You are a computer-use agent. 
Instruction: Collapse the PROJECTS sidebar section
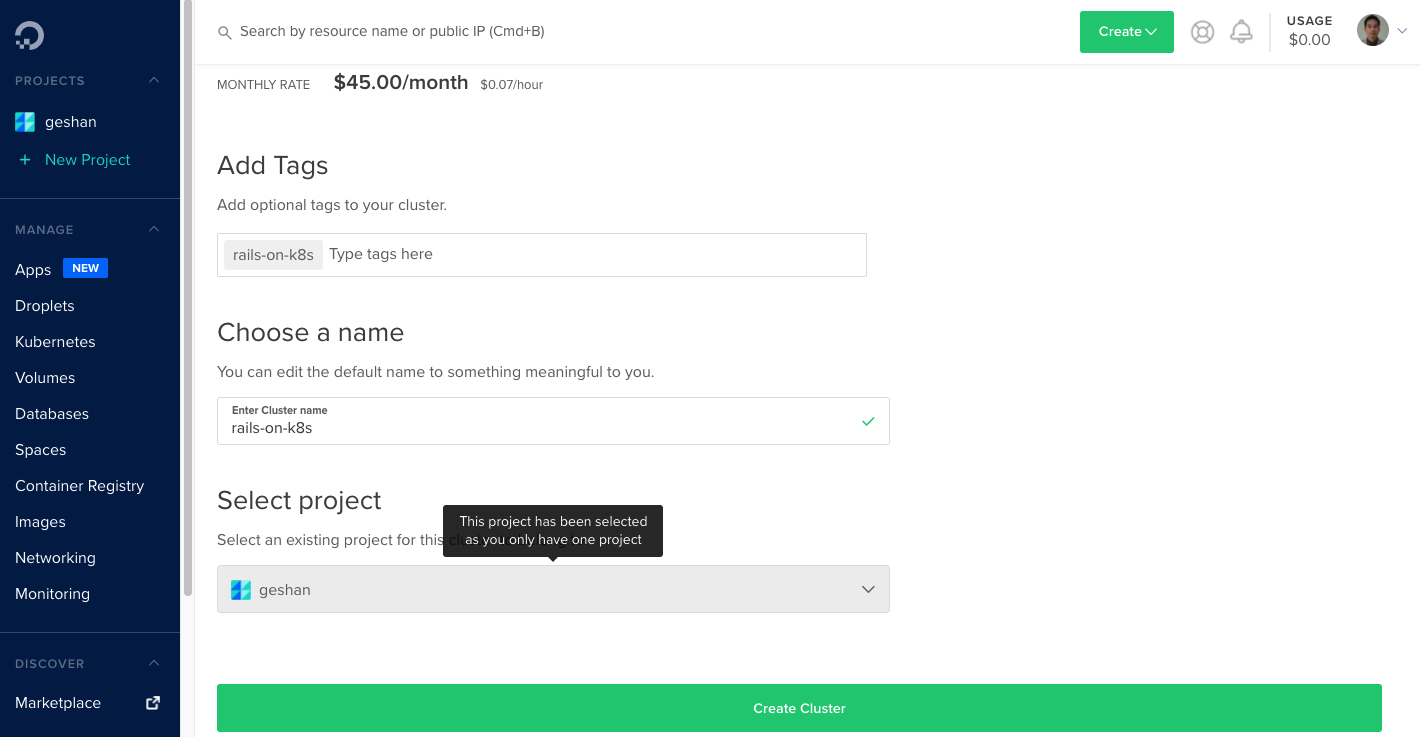(153, 80)
